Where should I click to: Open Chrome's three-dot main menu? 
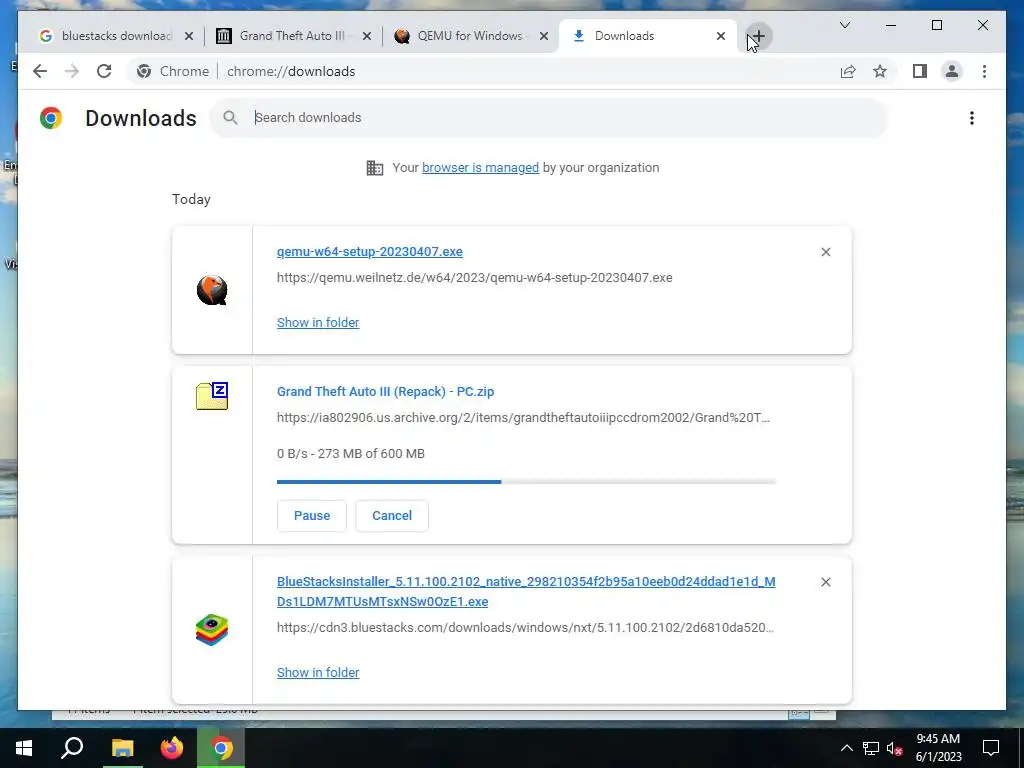pos(984,71)
